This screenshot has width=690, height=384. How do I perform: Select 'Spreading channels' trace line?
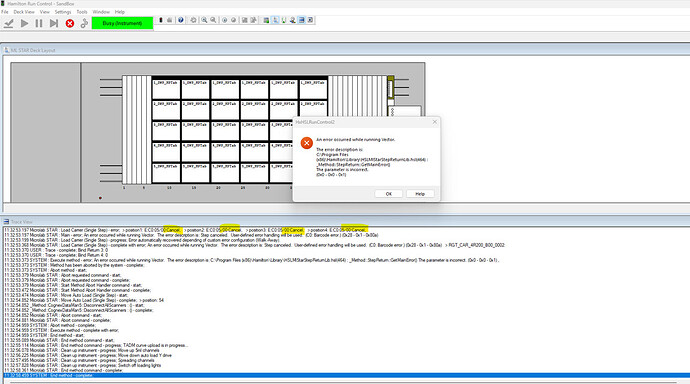[x=79, y=360]
